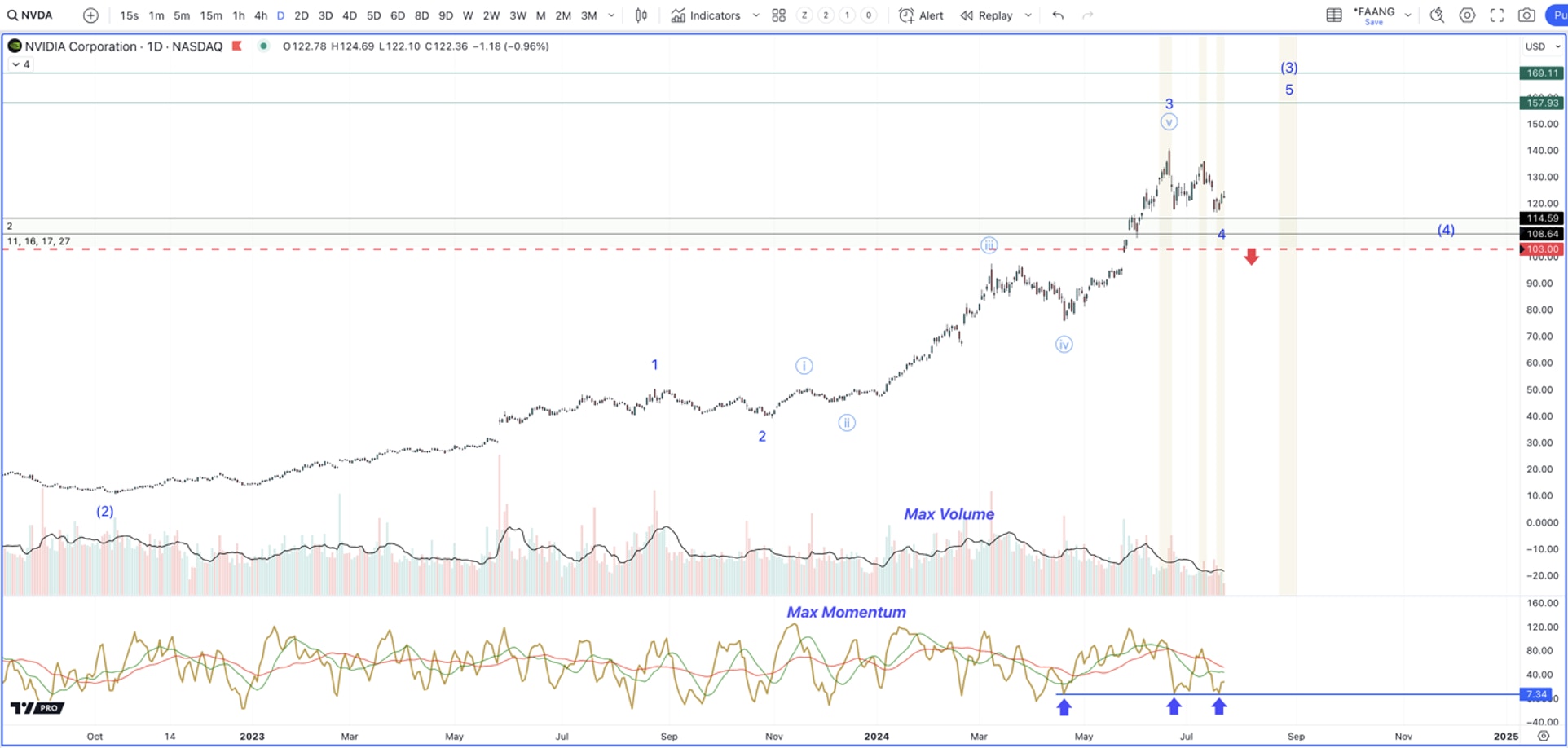This screenshot has width=1568, height=748.
Task: Take a chart snapshot with camera icon
Action: [x=1526, y=15]
